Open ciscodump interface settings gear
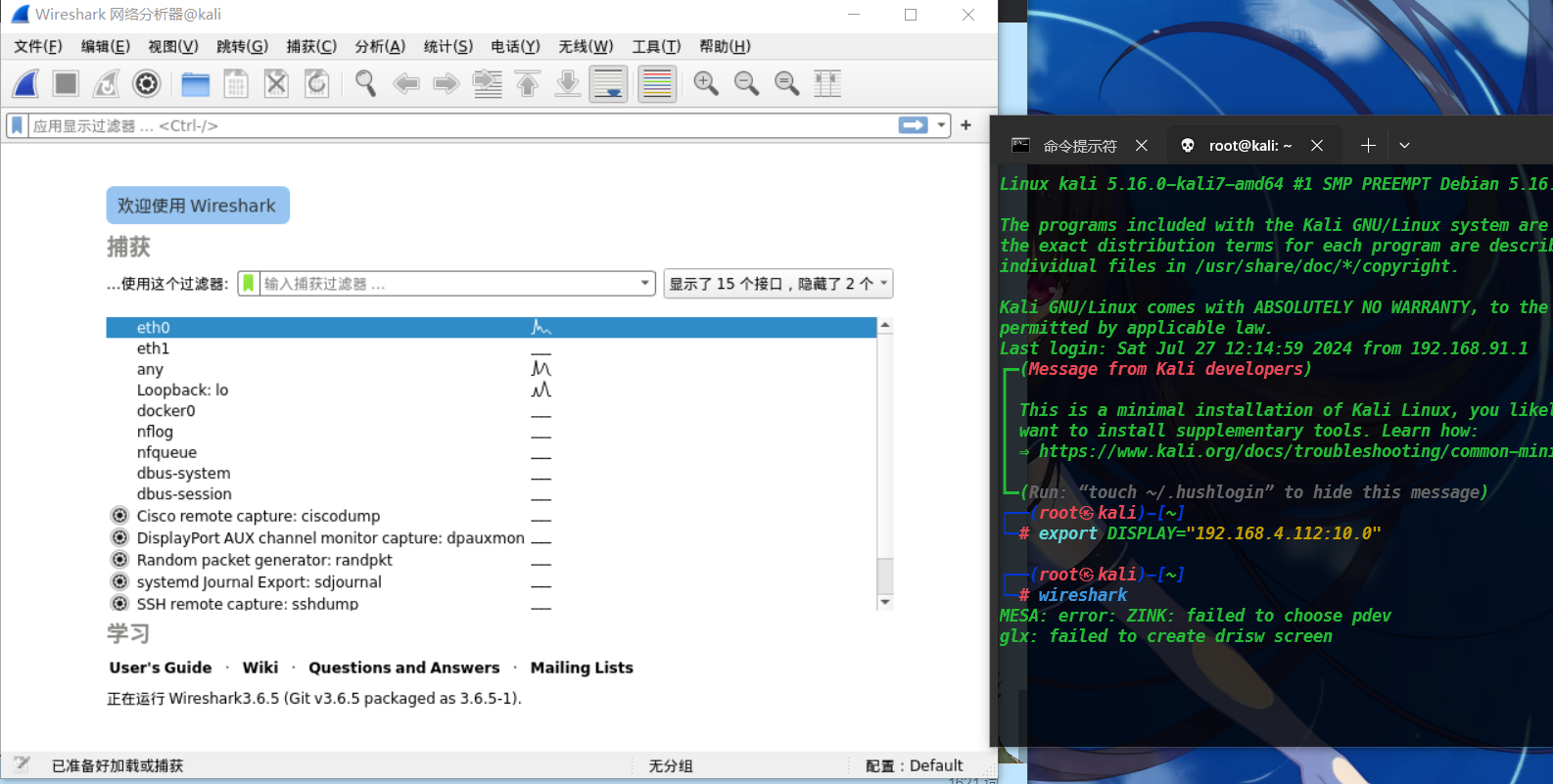The width and height of the screenshot is (1553, 784). coord(119,516)
